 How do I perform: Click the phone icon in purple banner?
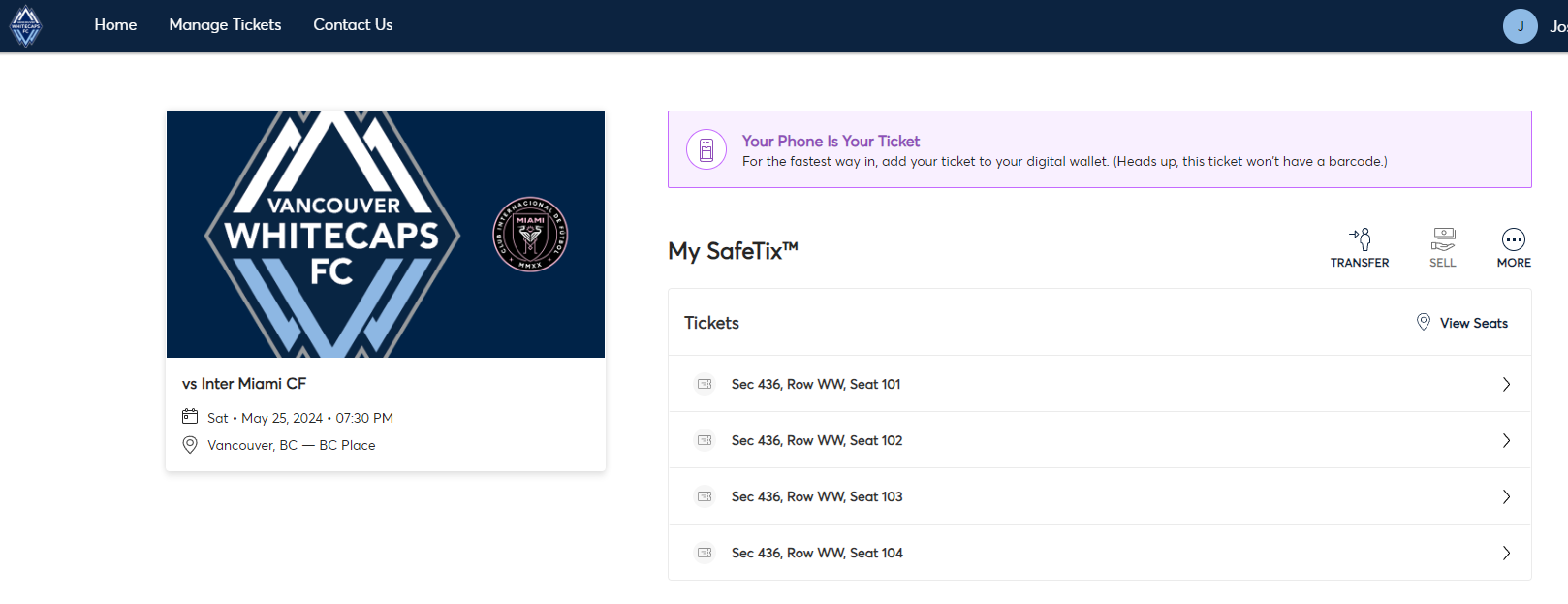pyautogui.click(x=706, y=149)
